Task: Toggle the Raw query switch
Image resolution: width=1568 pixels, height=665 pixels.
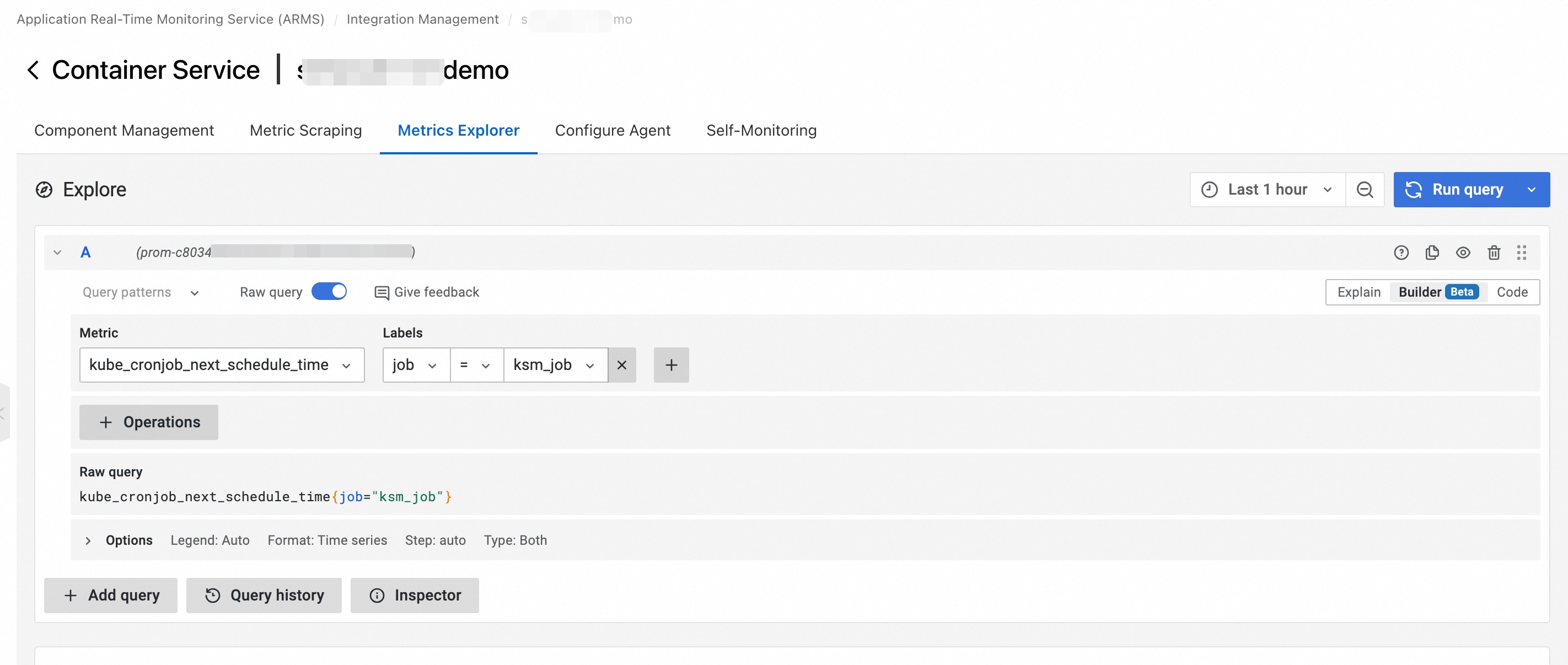Action: tap(329, 292)
